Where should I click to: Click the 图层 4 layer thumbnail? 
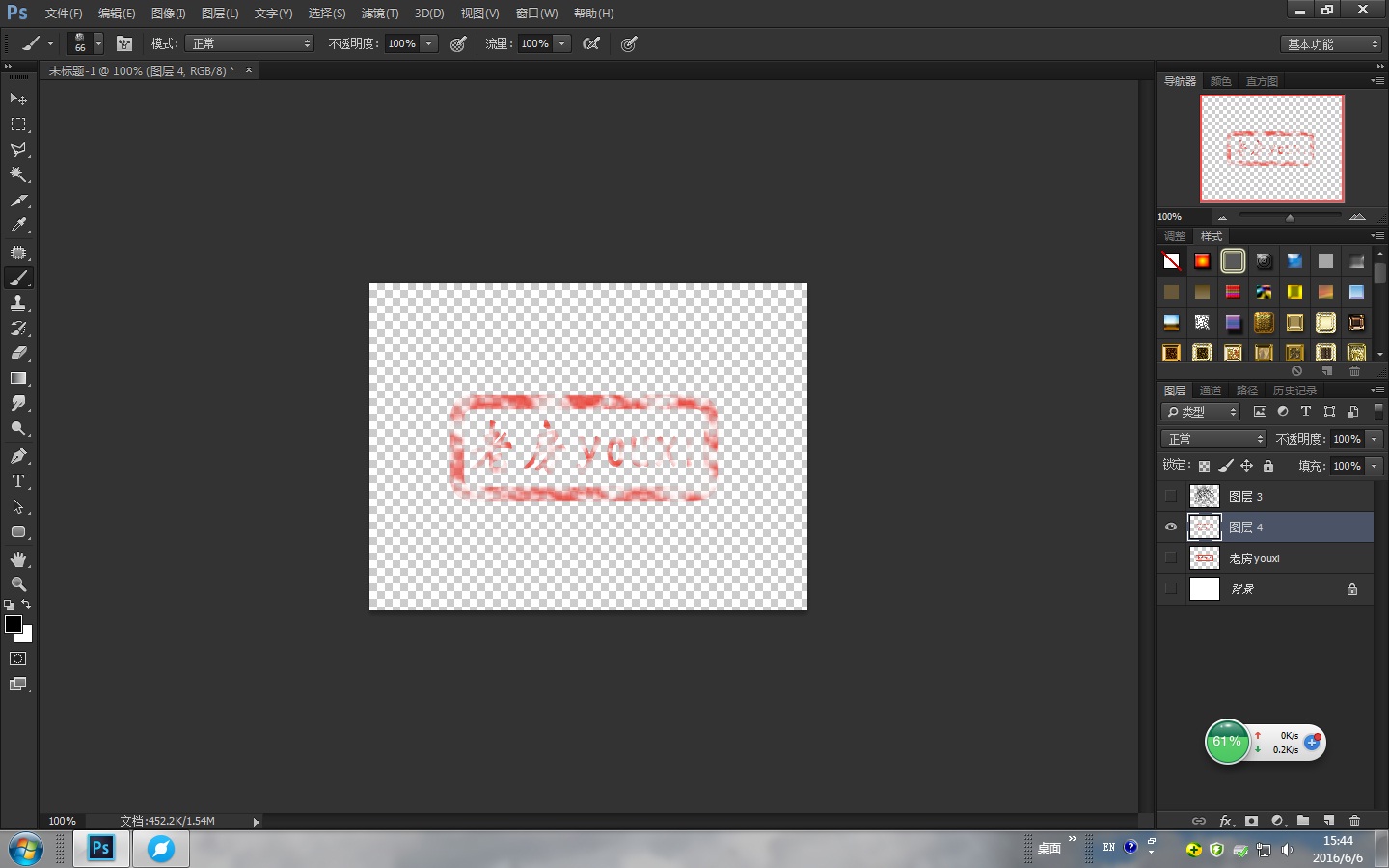click(1204, 527)
